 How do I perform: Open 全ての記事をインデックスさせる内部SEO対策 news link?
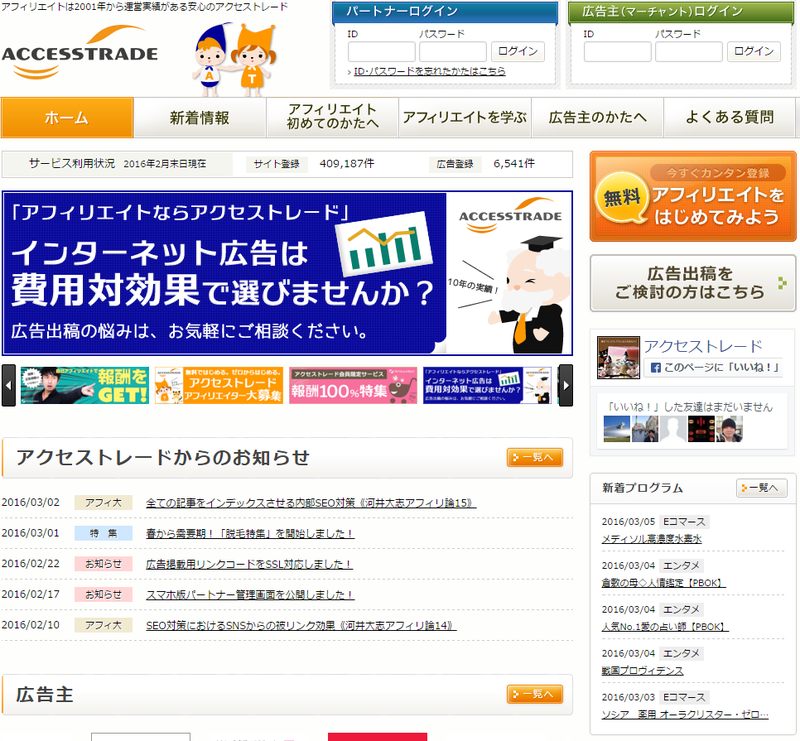311,503
